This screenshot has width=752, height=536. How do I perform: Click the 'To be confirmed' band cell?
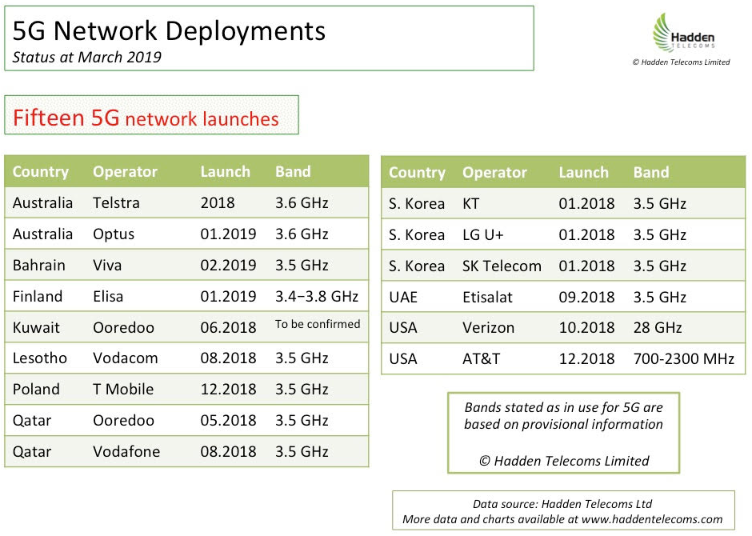coord(317,324)
